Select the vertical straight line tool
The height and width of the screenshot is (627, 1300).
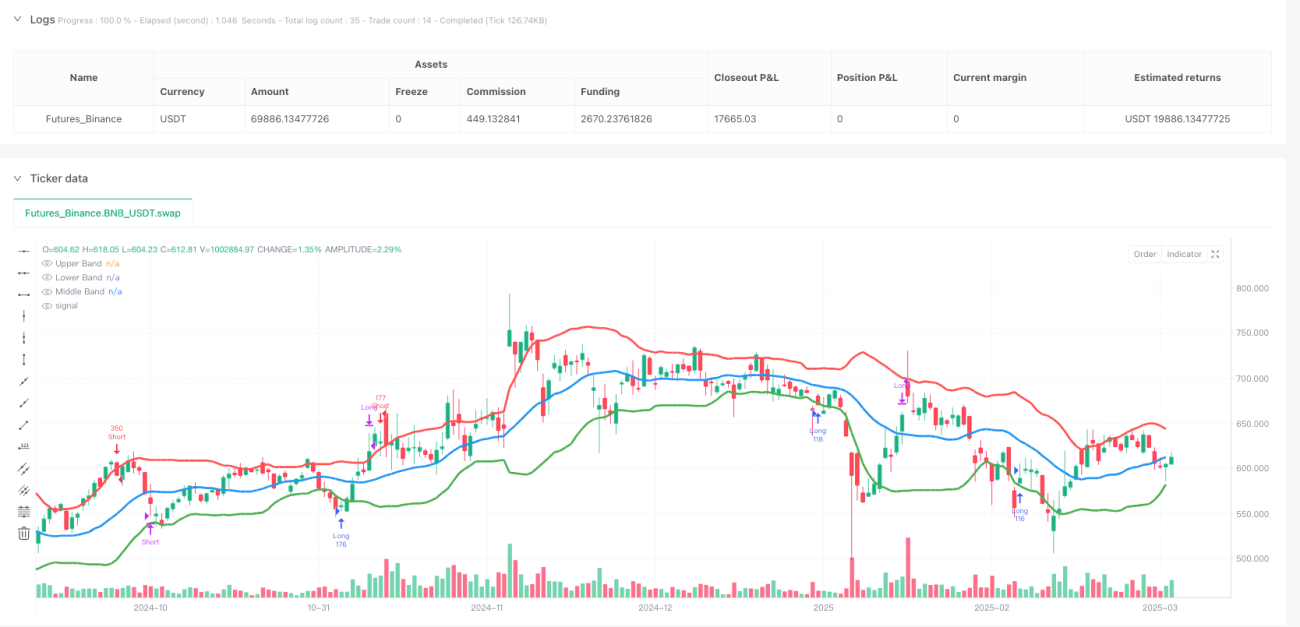(x=24, y=316)
